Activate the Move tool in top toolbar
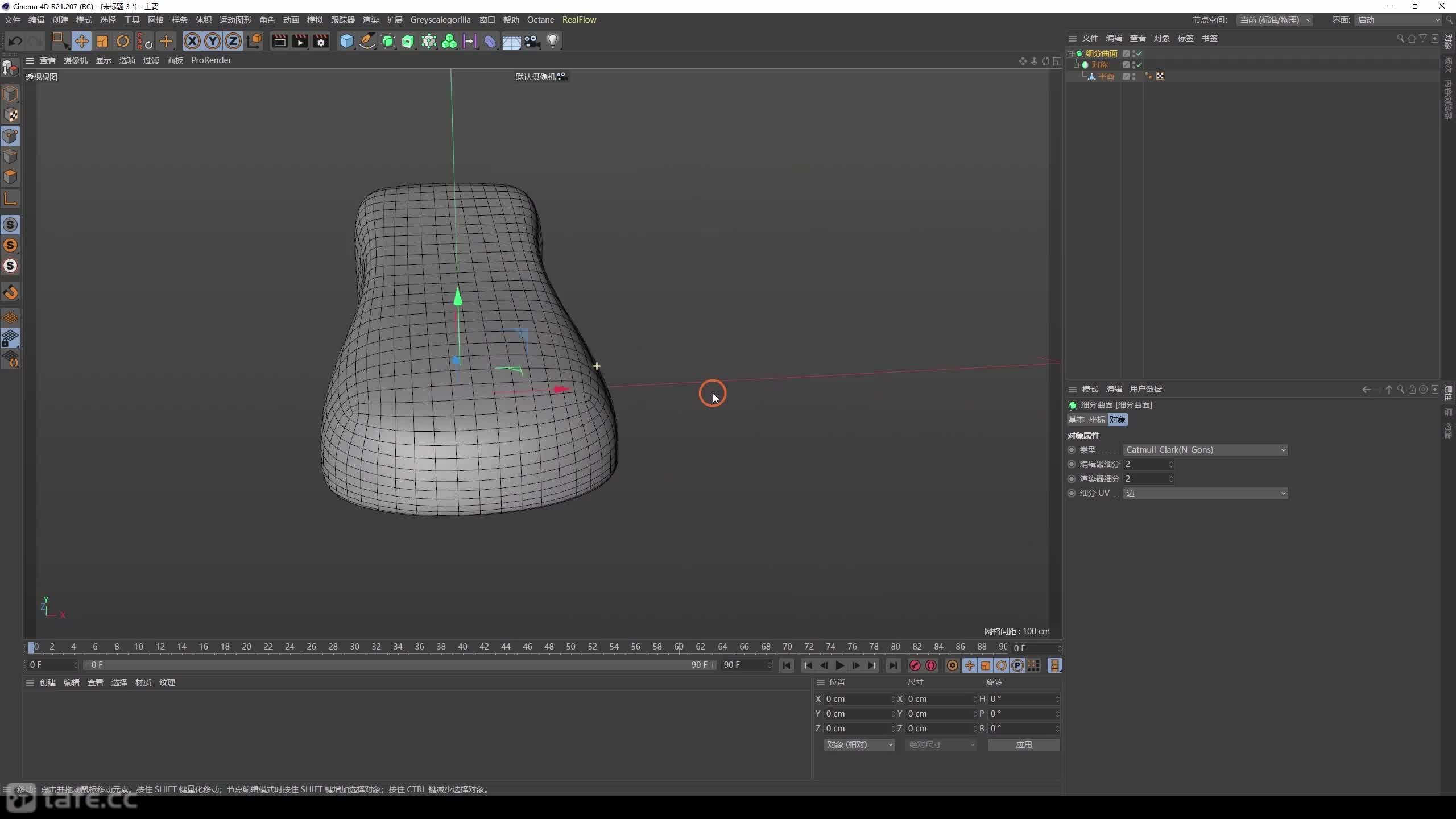This screenshot has height=819, width=1456. [x=81, y=41]
